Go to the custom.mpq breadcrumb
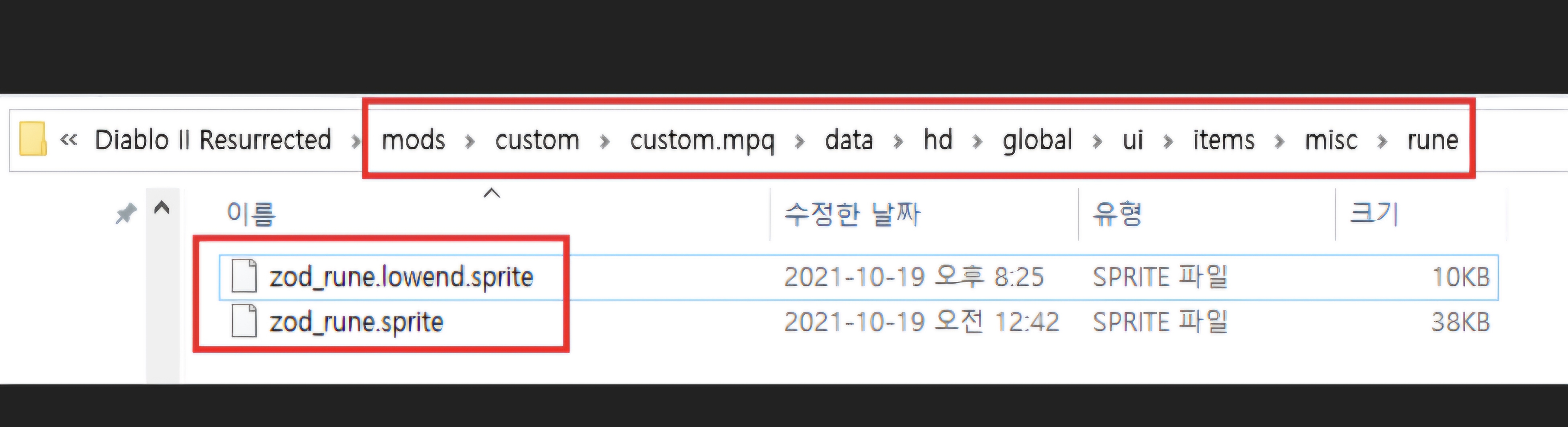The width and height of the screenshot is (1568, 427). click(702, 140)
